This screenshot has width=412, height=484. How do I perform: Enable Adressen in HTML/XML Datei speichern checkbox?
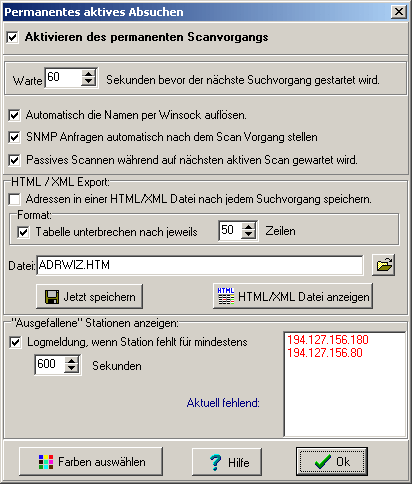14,199
